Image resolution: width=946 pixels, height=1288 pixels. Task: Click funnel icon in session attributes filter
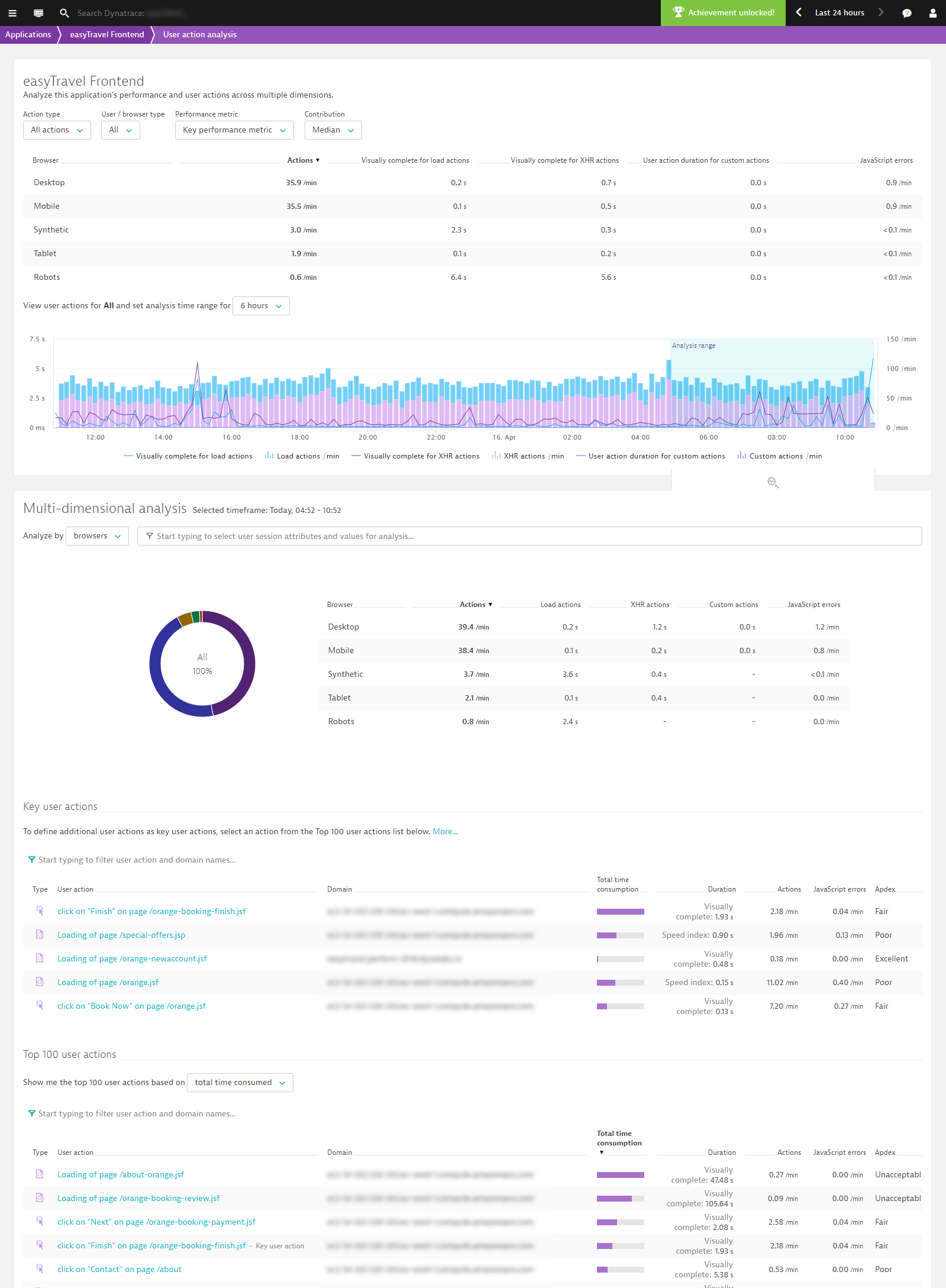[x=150, y=536]
